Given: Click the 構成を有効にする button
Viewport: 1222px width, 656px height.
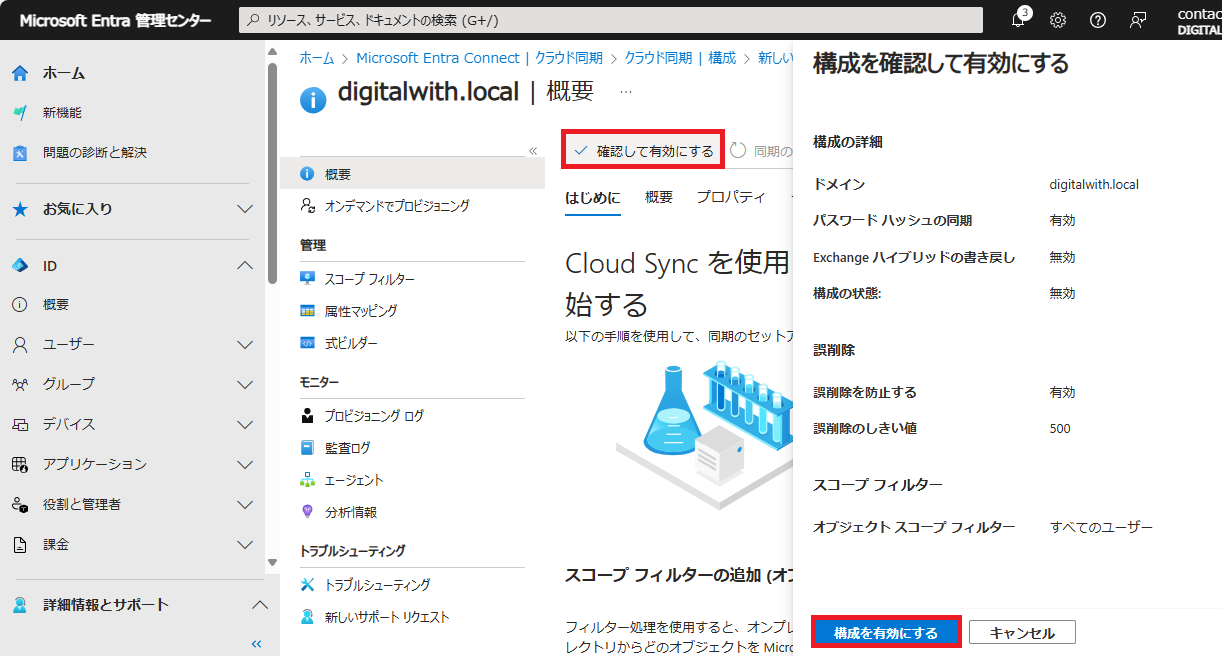Looking at the screenshot, I should point(886,631).
